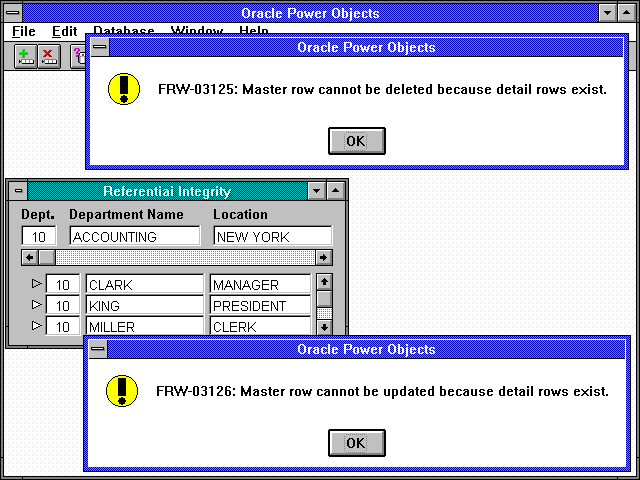Open the FRW-03126 dialog system menu box
The height and width of the screenshot is (480, 640).
coord(98,349)
